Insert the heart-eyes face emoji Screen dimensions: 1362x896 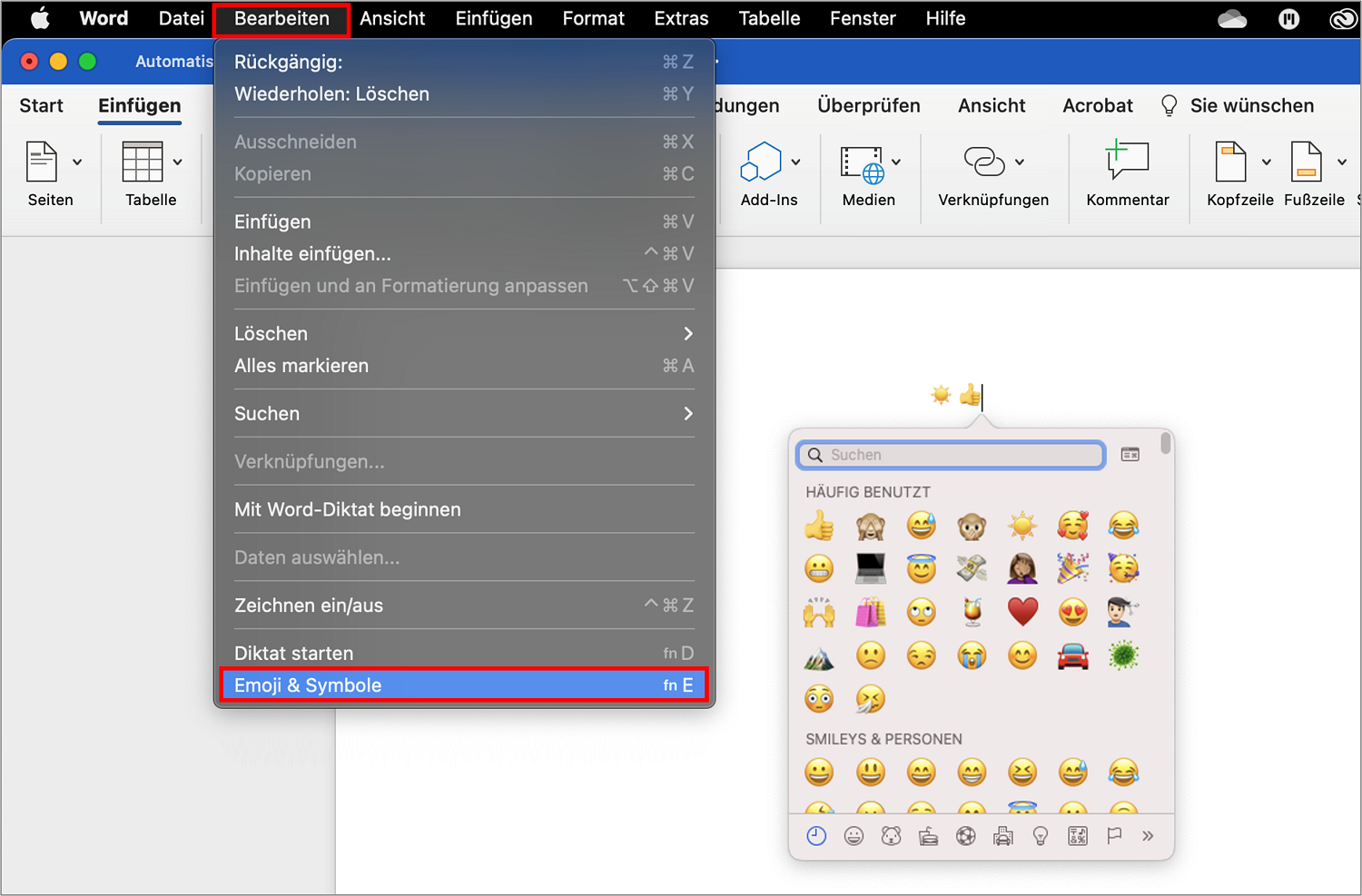[x=1073, y=612]
